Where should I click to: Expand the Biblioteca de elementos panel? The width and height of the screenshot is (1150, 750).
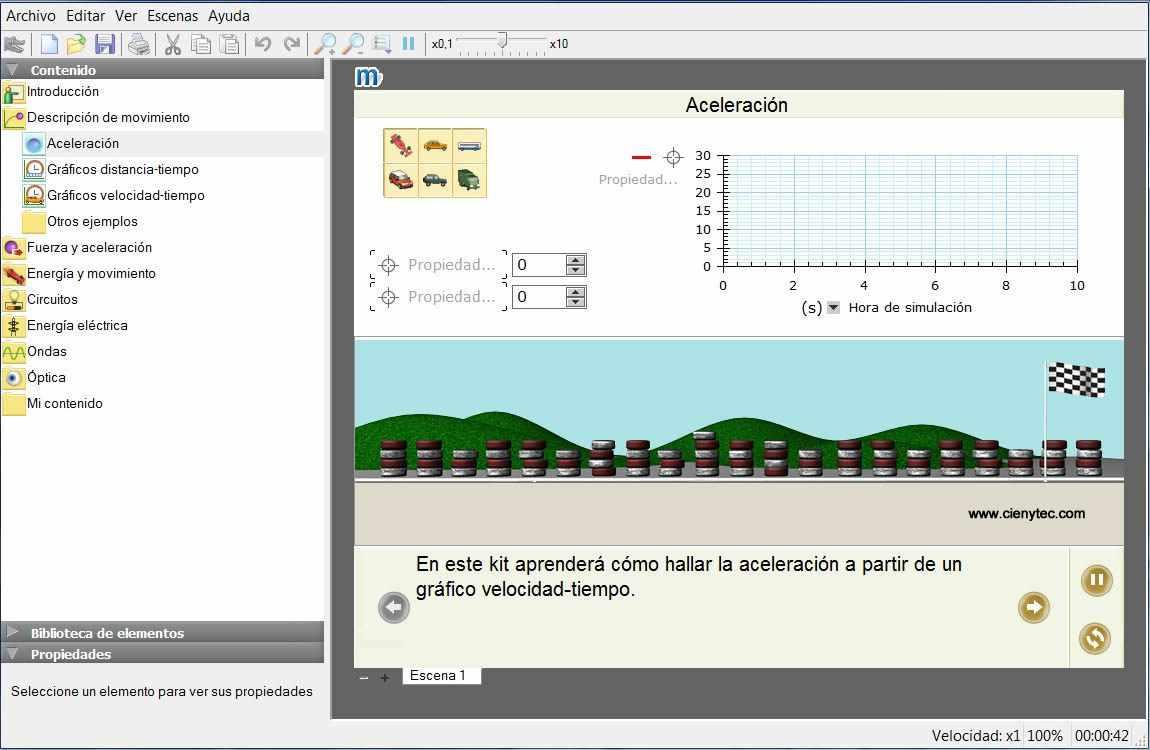12,632
